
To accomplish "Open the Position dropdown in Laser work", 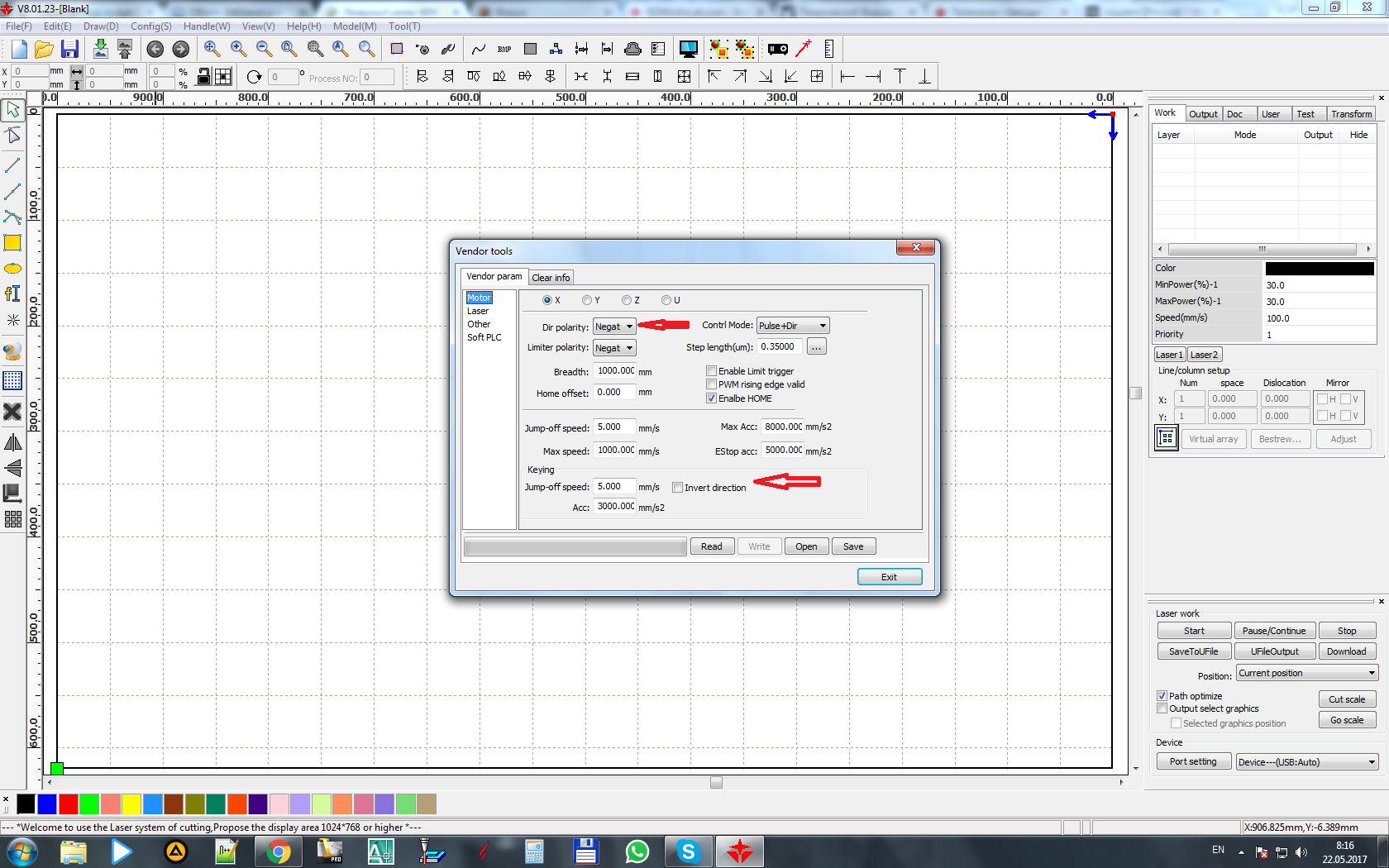I will pyautogui.click(x=1307, y=673).
